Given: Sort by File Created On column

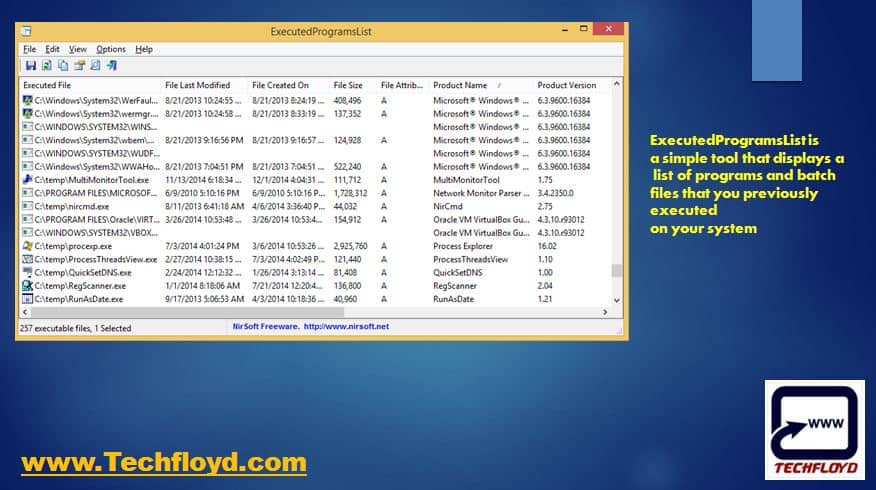Looking at the screenshot, I should (x=288, y=85).
